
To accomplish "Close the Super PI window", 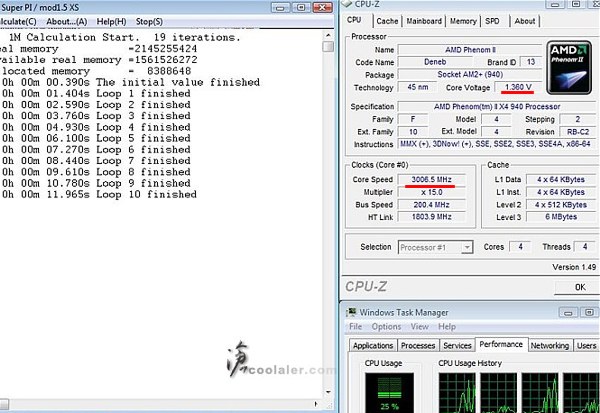I will click(x=322, y=8).
